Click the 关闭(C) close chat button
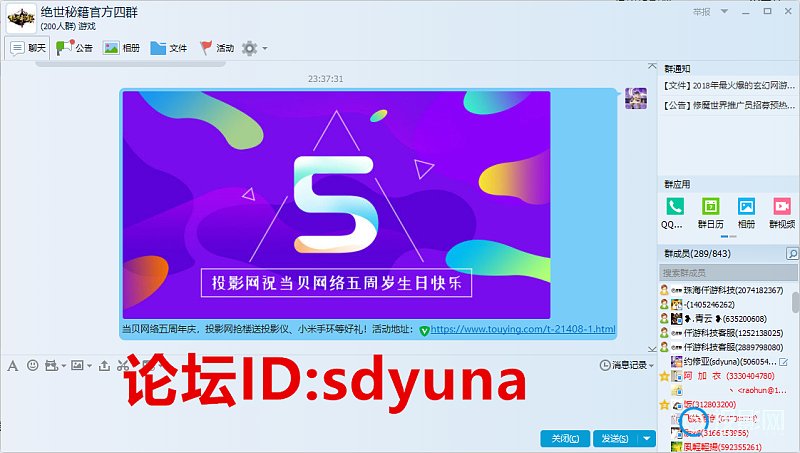Image resolution: width=800 pixels, height=453 pixels. coord(565,438)
